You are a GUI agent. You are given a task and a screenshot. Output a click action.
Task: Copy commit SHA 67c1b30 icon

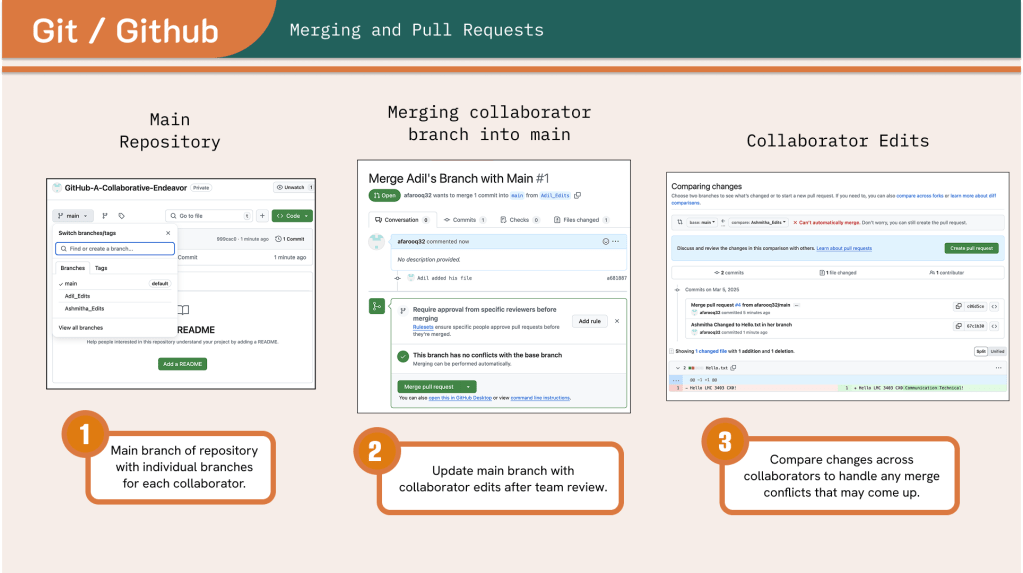[x=958, y=326]
